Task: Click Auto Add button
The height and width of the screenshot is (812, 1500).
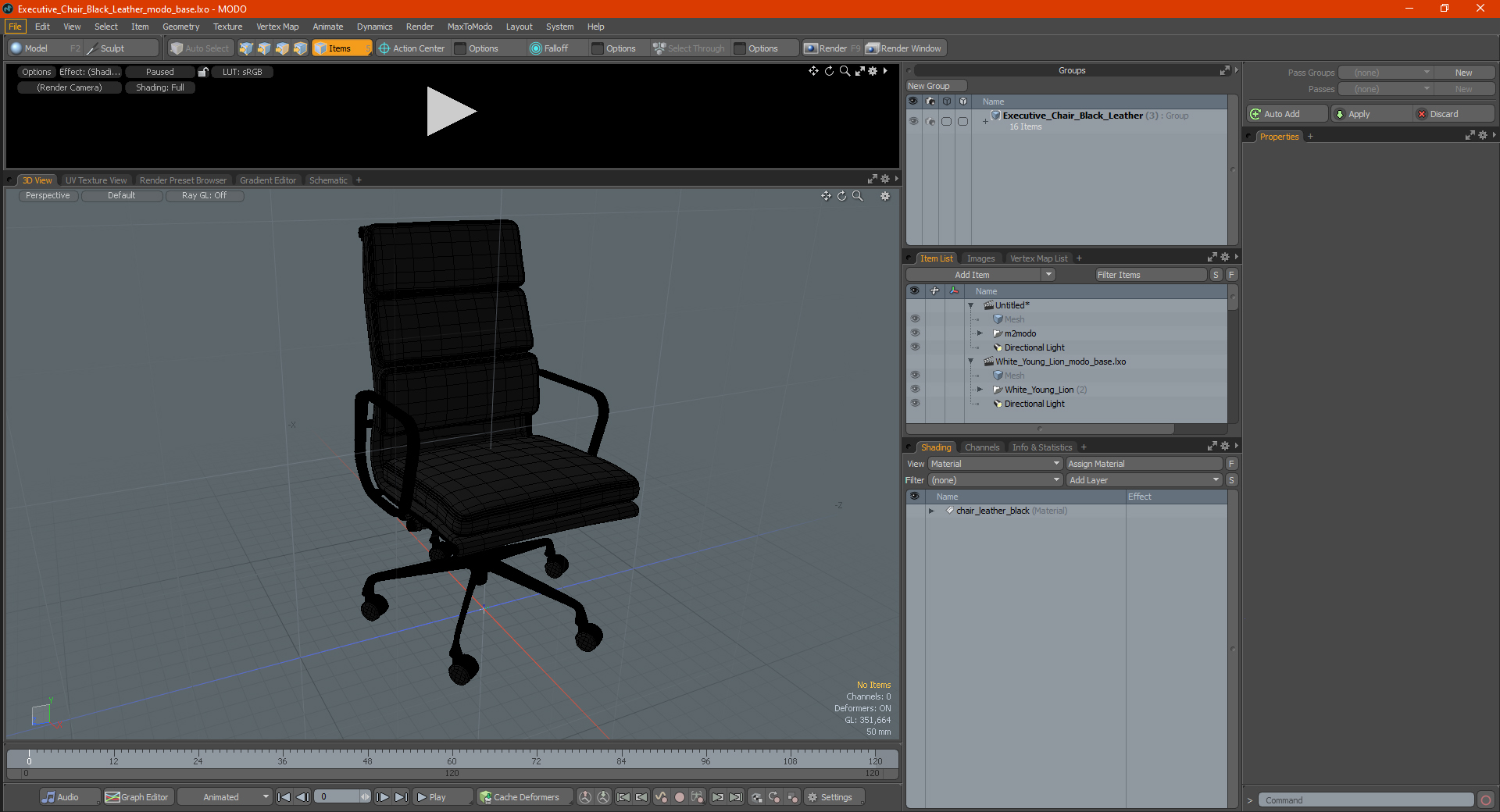Action: tap(1287, 114)
